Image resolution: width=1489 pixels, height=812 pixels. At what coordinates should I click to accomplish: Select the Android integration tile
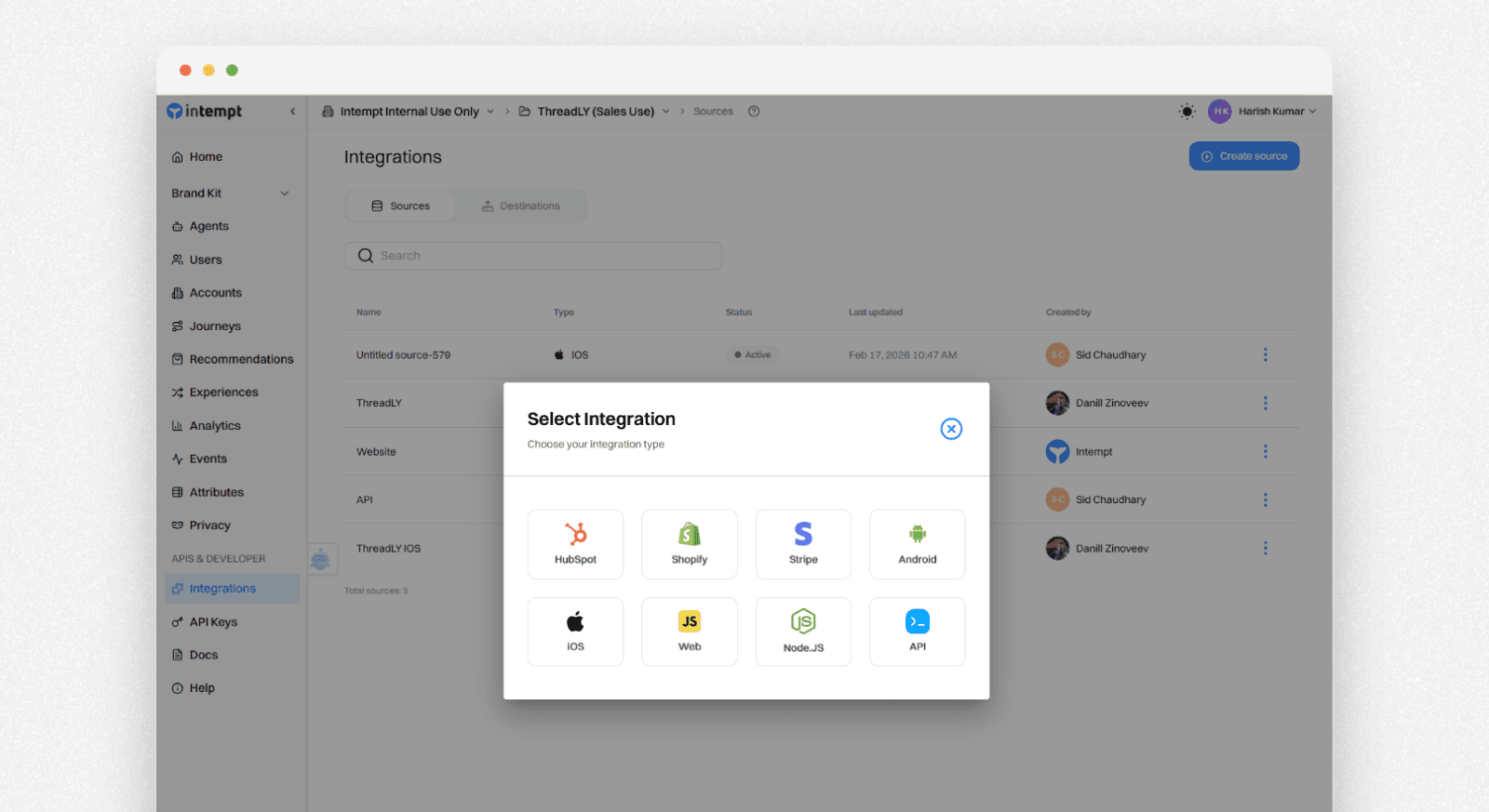(x=917, y=544)
